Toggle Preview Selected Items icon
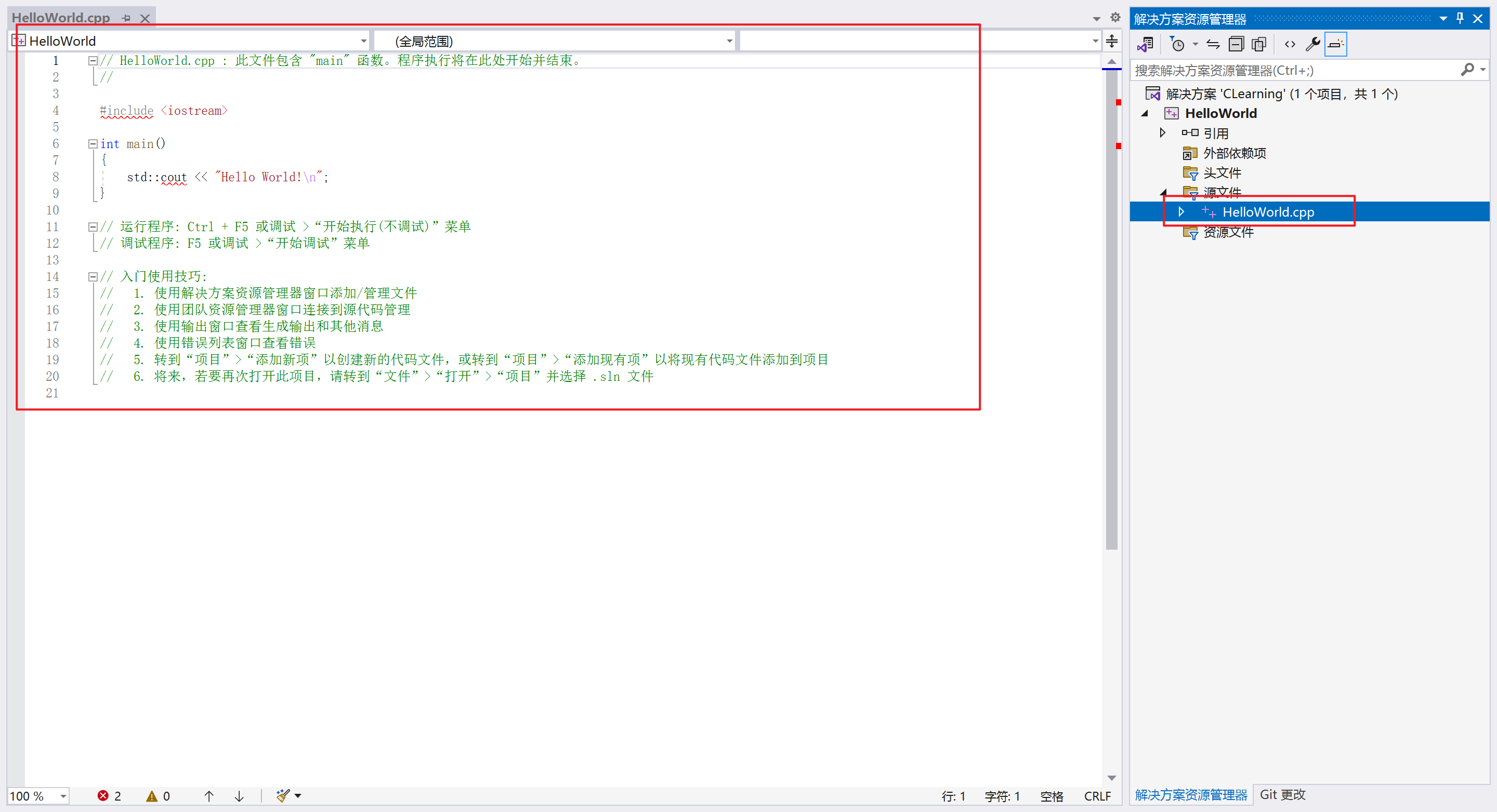 point(1335,44)
